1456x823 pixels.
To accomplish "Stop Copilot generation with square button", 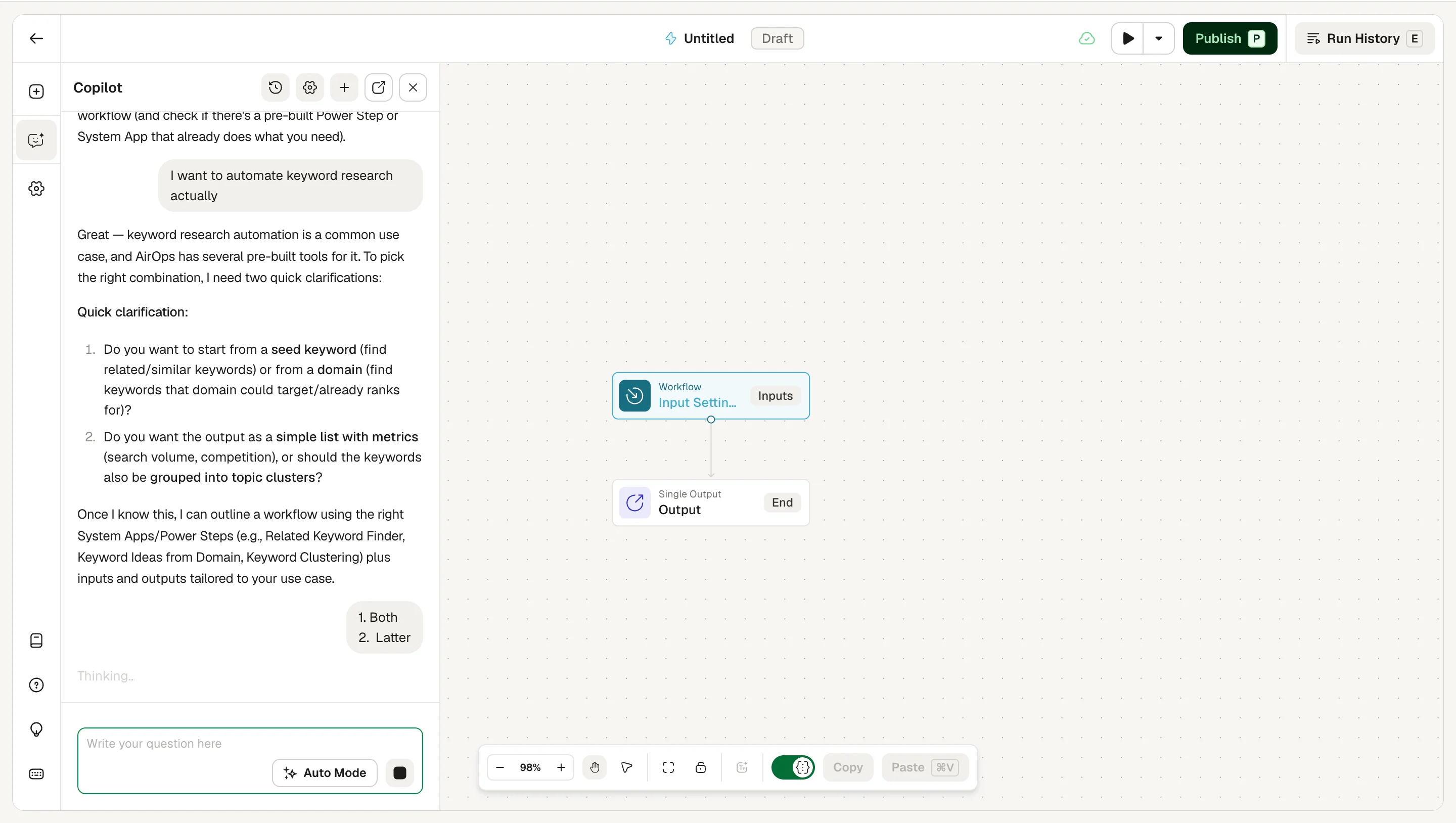I will point(399,772).
